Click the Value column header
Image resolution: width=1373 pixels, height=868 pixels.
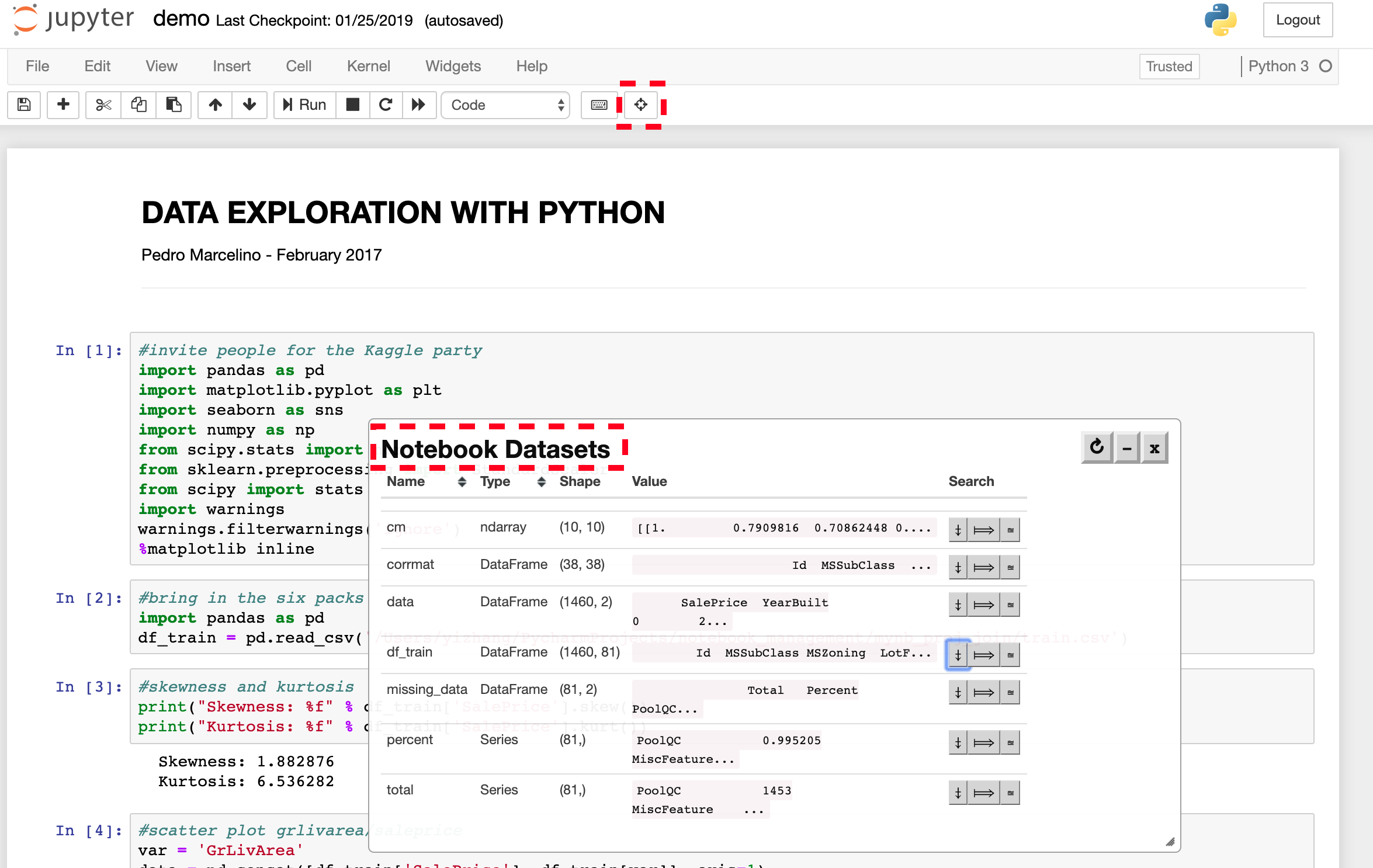pyautogui.click(x=649, y=481)
